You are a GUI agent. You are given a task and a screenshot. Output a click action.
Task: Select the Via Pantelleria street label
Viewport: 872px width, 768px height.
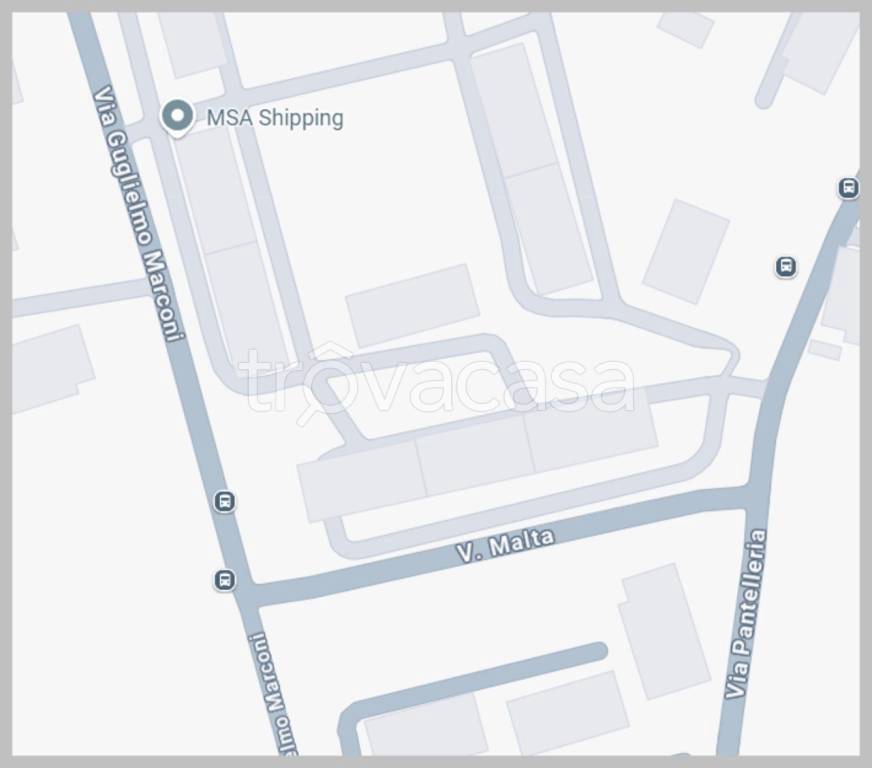(746, 614)
